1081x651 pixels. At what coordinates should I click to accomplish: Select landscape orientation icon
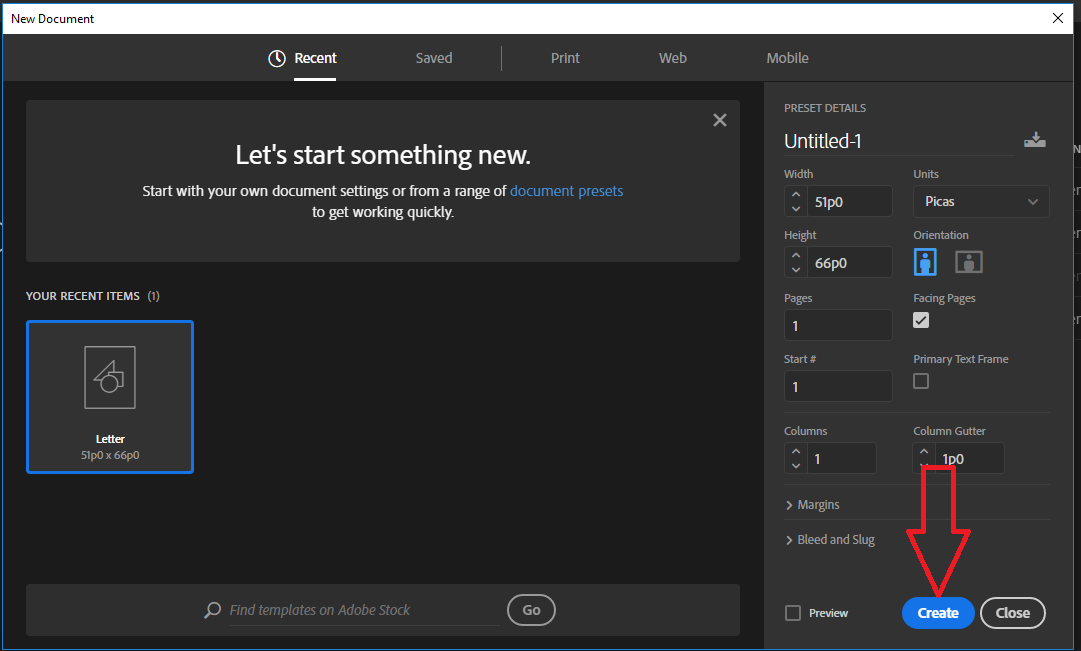969,262
